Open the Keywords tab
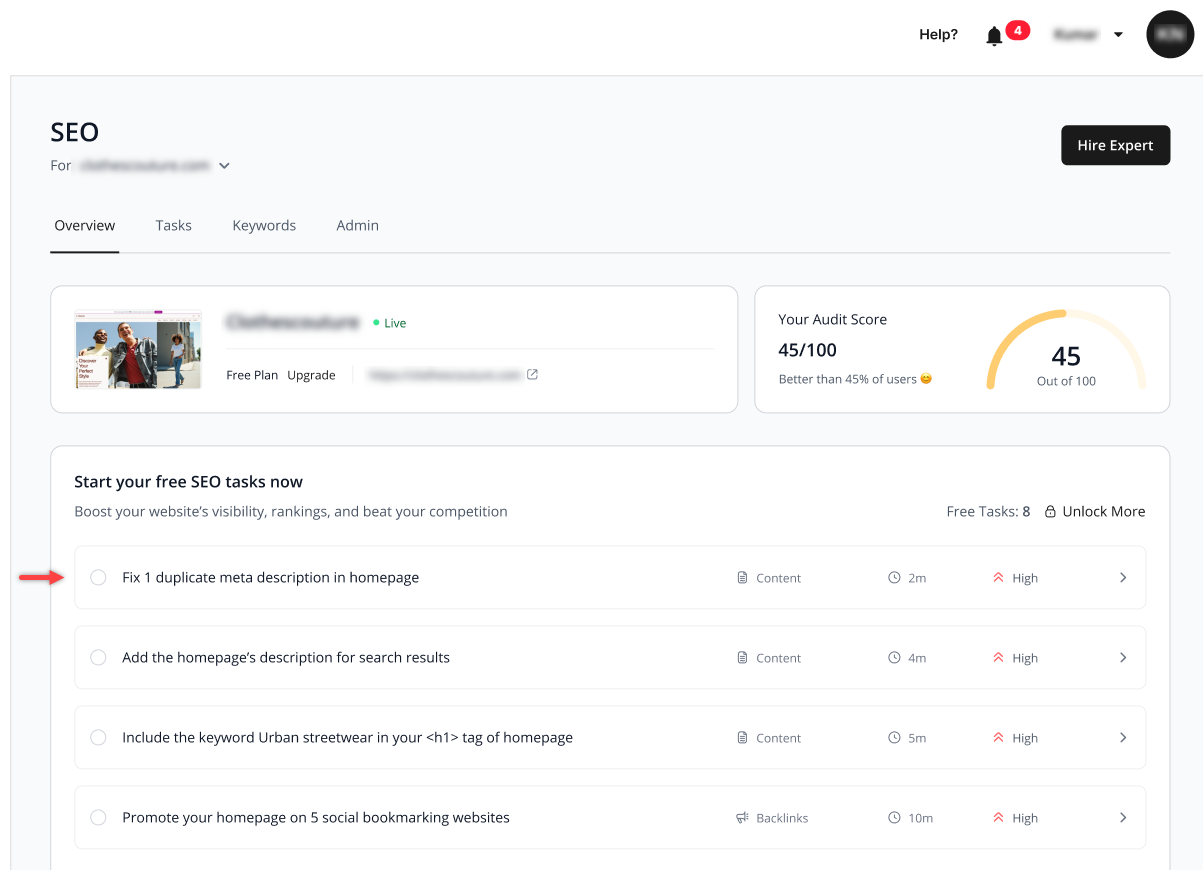Image resolution: width=1203 pixels, height=870 pixels. 264,225
